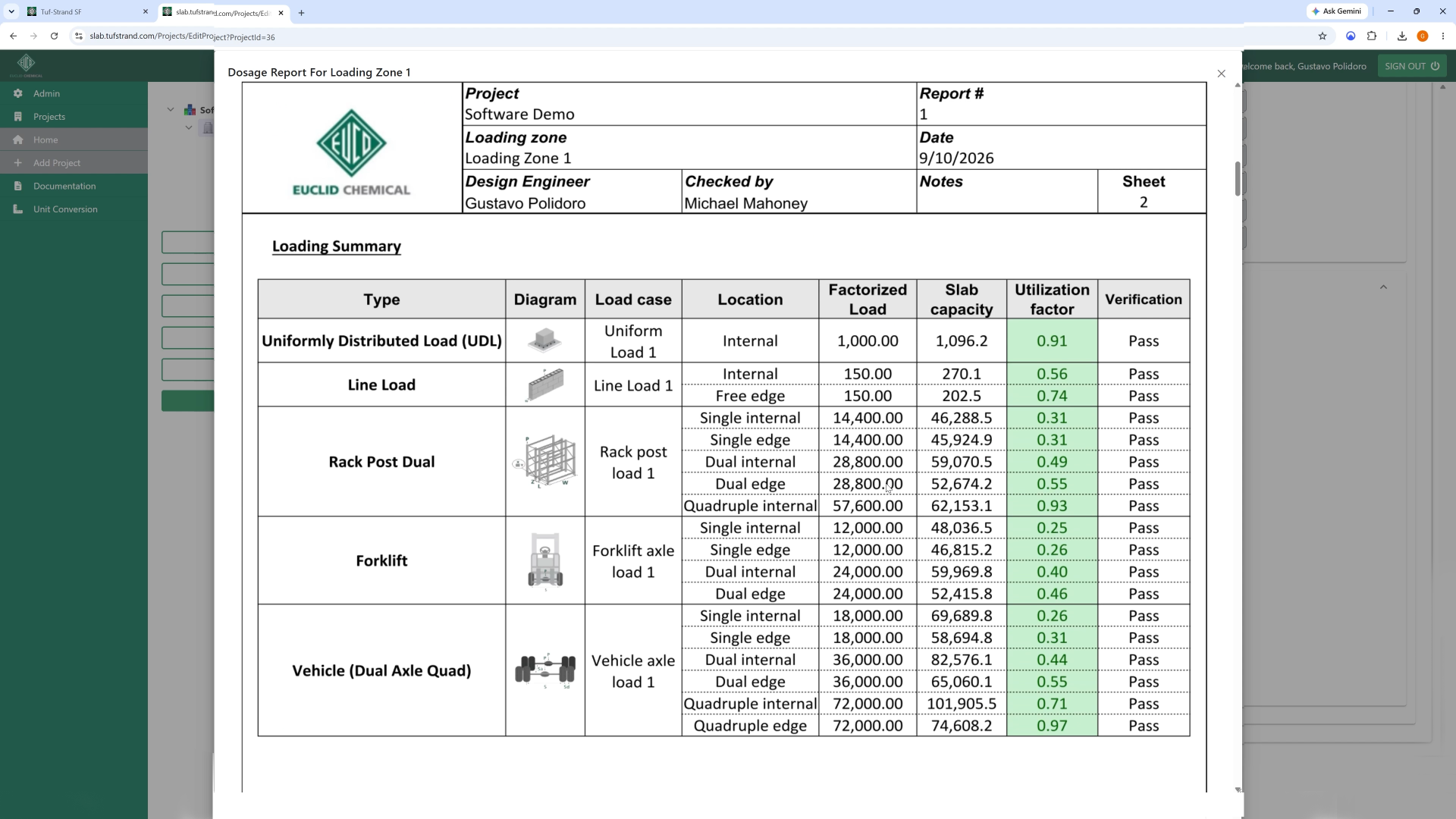Open browser extensions puzzle icon
This screenshot has height=819, width=1456.
1372,36
